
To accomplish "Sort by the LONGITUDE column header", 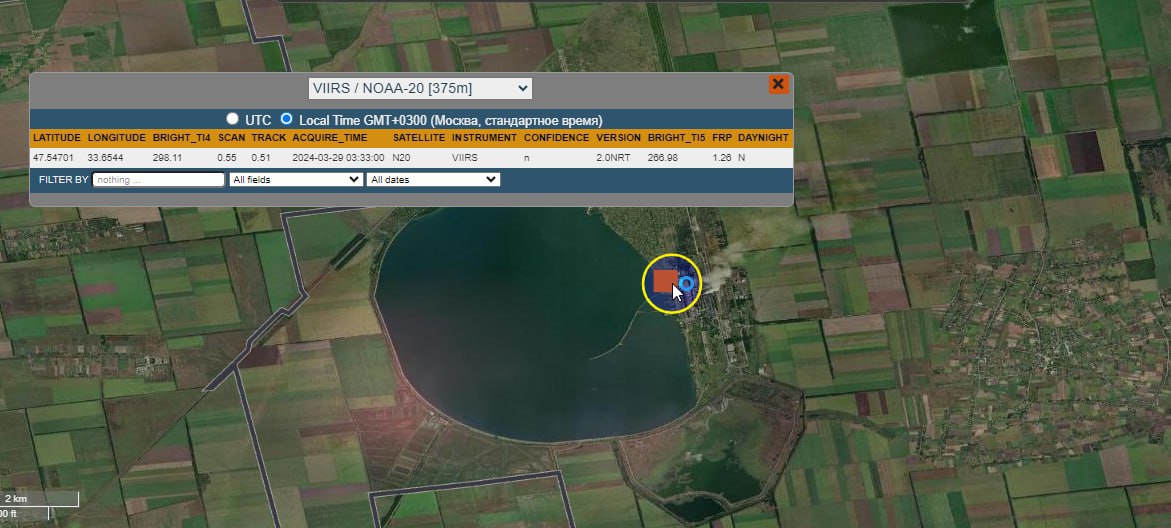I will coord(117,138).
